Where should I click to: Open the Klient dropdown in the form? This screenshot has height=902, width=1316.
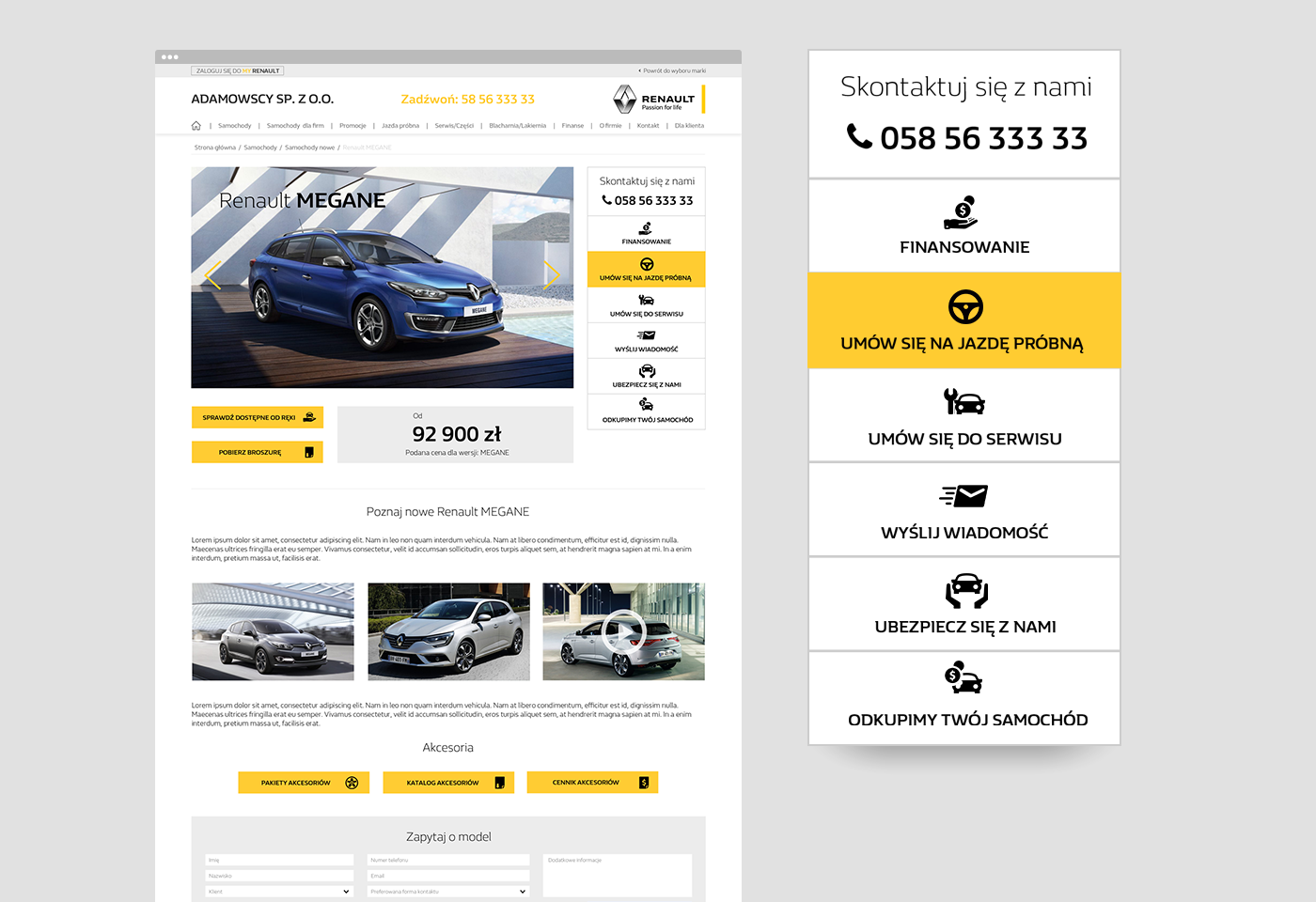click(279, 891)
